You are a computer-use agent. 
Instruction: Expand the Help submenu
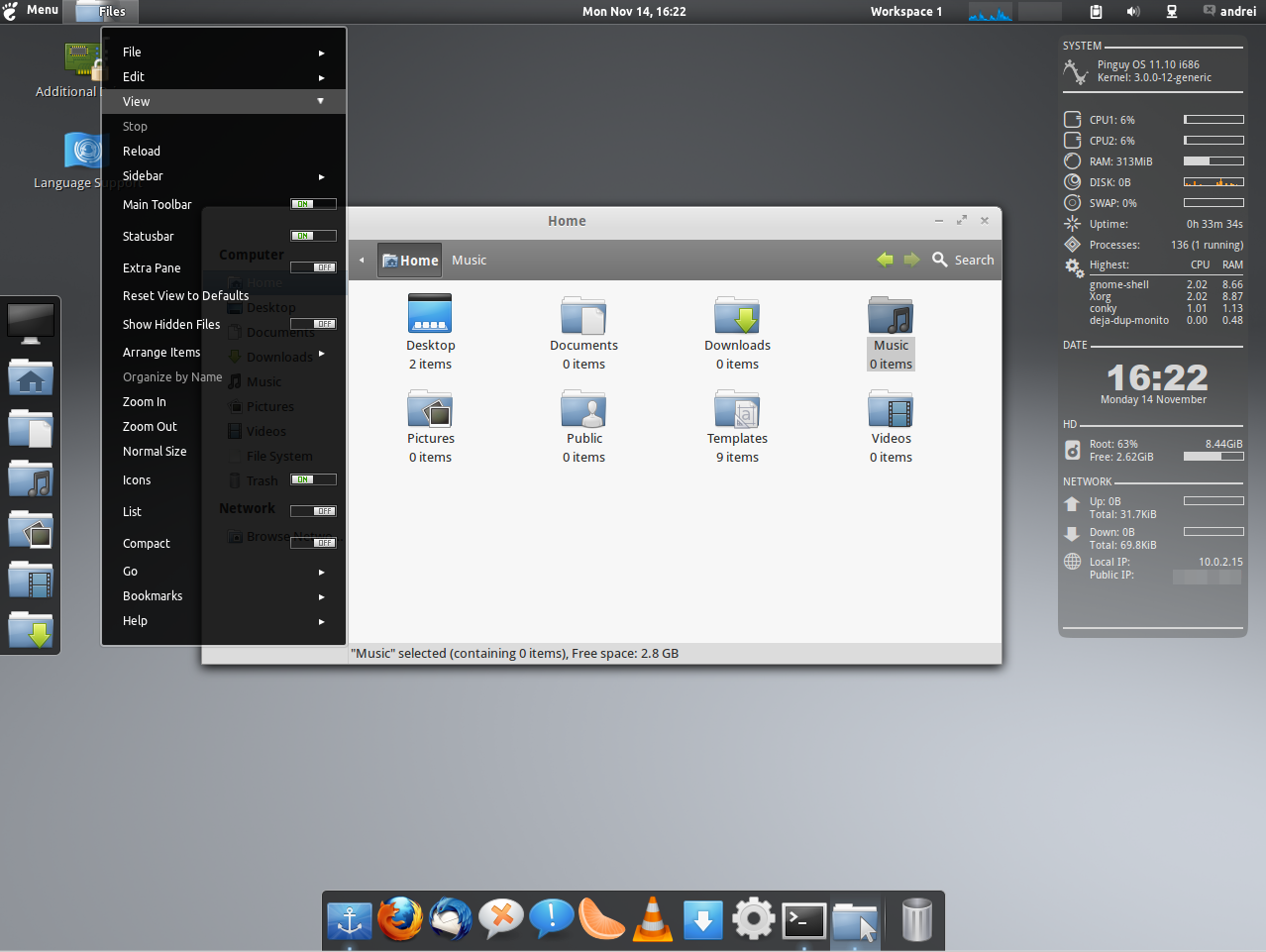224,621
